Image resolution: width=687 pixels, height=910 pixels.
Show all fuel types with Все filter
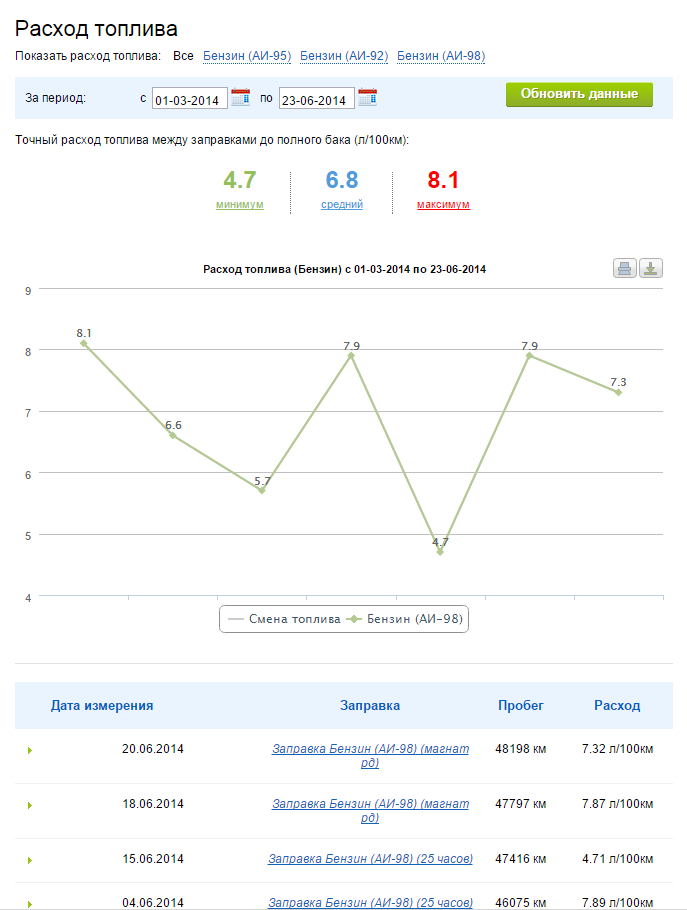click(x=183, y=56)
